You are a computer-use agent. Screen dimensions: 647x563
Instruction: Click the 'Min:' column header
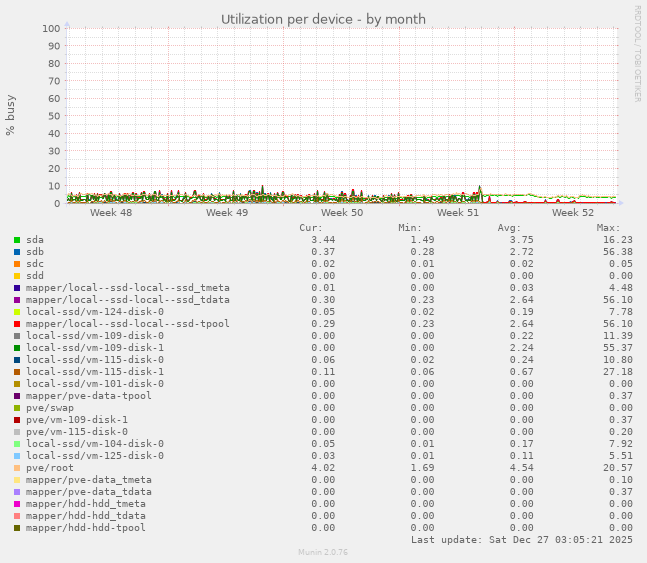(x=410, y=228)
